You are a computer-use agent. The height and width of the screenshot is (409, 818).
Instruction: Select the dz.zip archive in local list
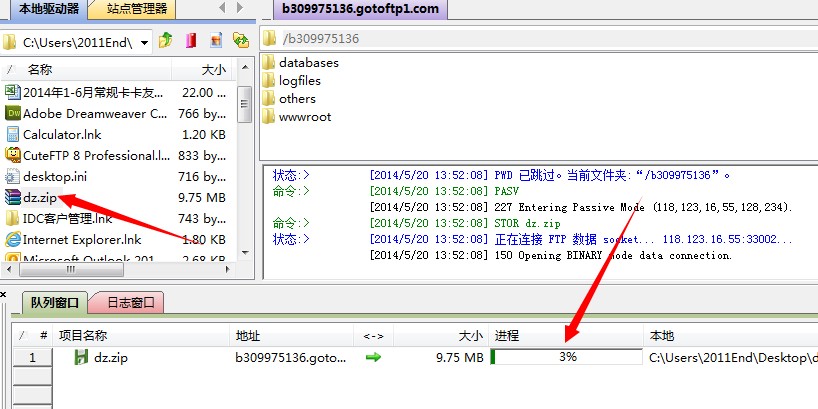click(x=40, y=197)
